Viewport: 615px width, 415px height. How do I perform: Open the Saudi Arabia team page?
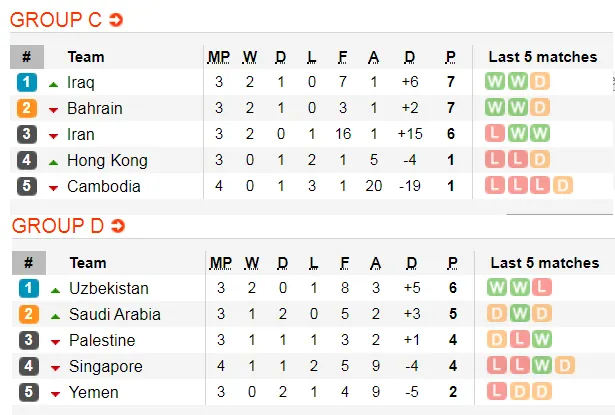pyautogui.click(x=115, y=314)
